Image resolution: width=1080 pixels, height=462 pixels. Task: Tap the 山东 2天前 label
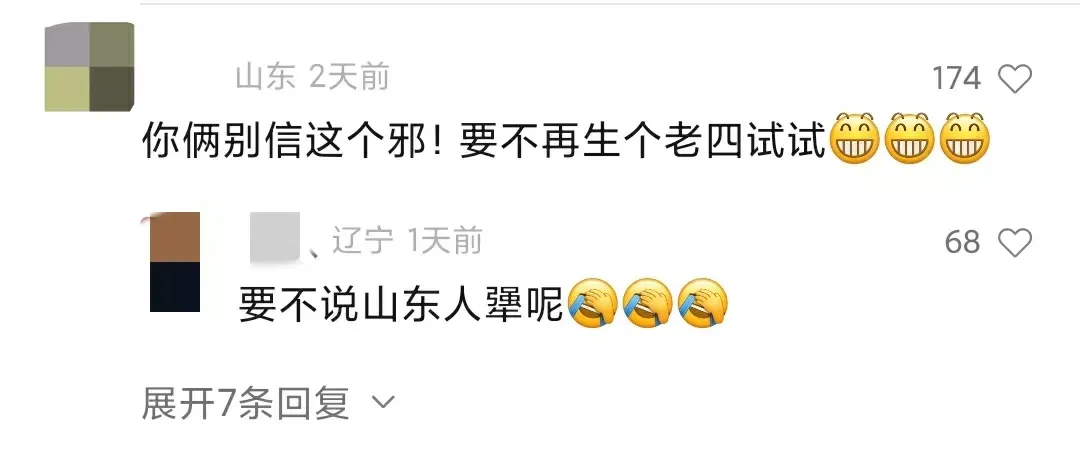(313, 78)
